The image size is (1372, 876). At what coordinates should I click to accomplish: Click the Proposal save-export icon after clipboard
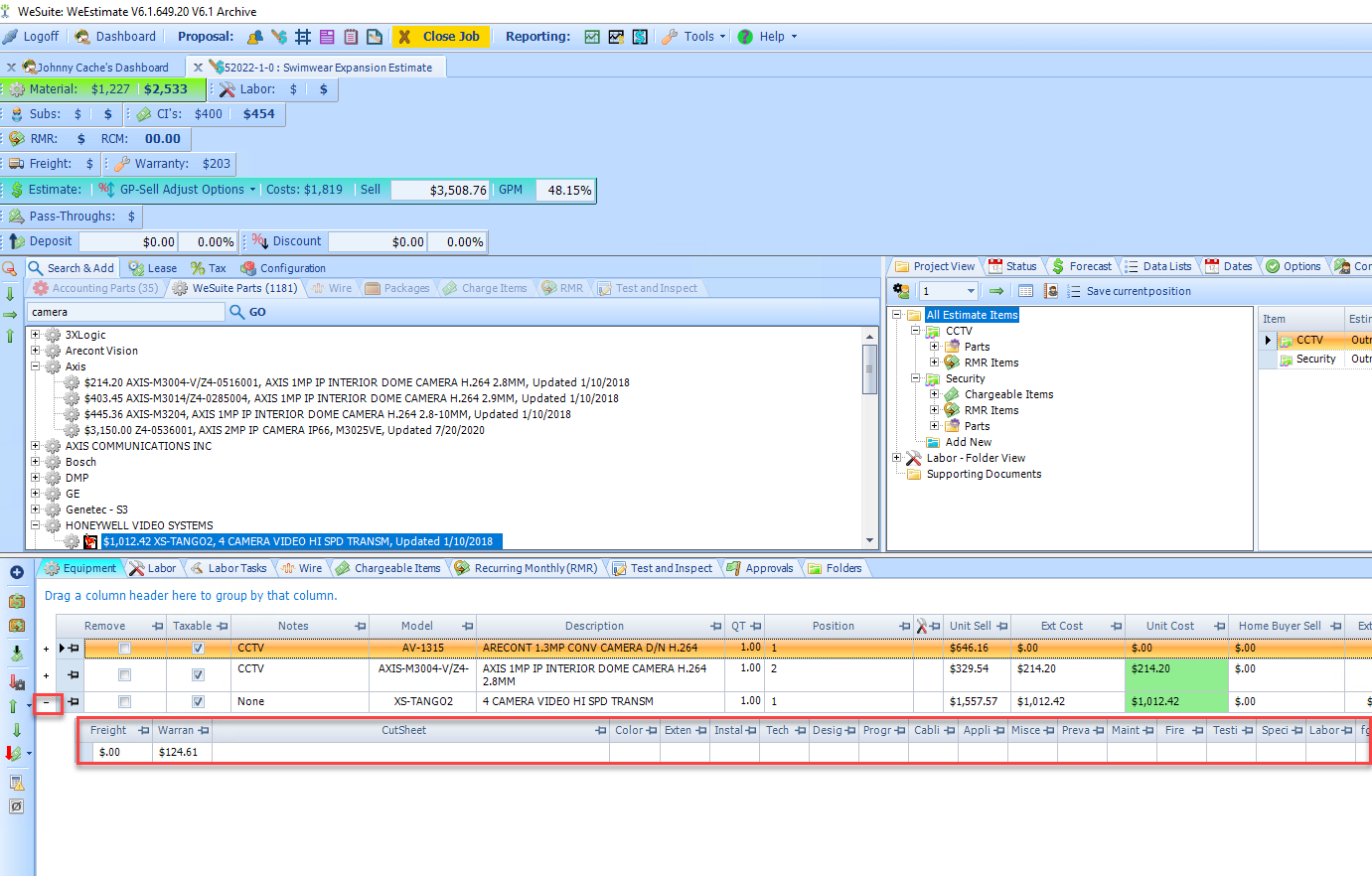pos(375,37)
